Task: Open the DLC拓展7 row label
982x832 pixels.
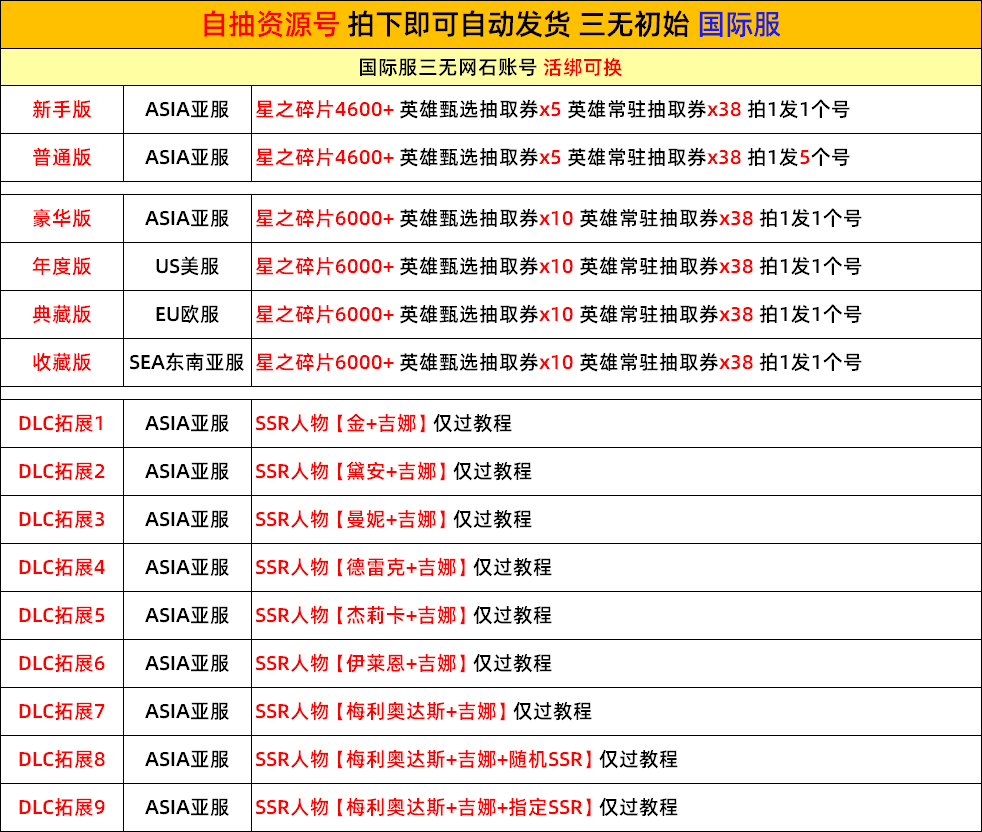Action: pos(62,711)
